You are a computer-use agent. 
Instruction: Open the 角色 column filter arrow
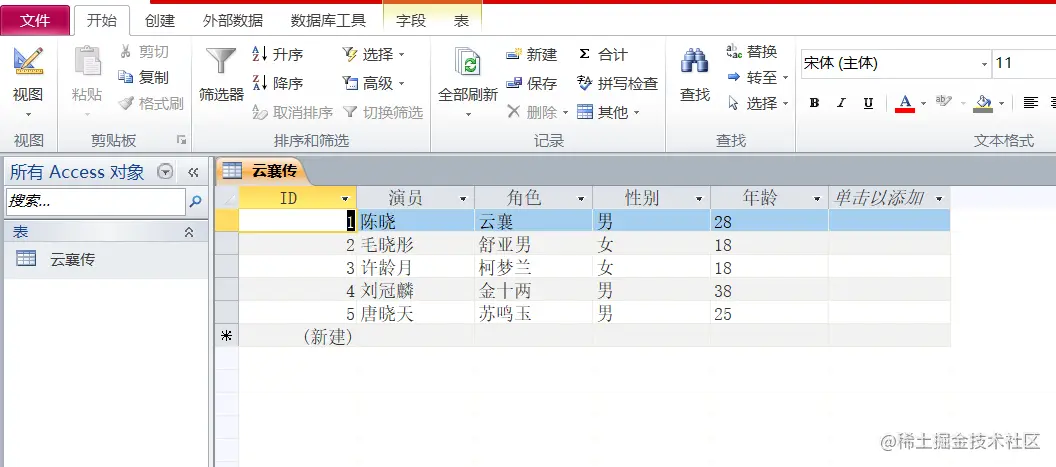[581, 199]
